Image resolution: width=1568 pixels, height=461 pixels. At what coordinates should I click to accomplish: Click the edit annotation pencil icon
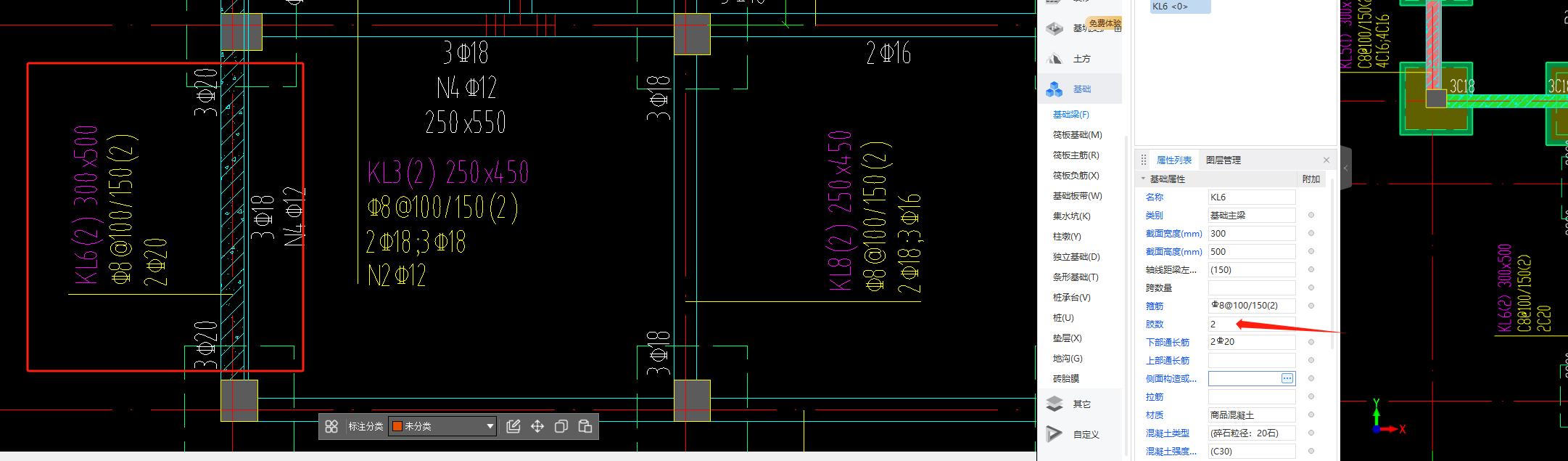pos(513,427)
